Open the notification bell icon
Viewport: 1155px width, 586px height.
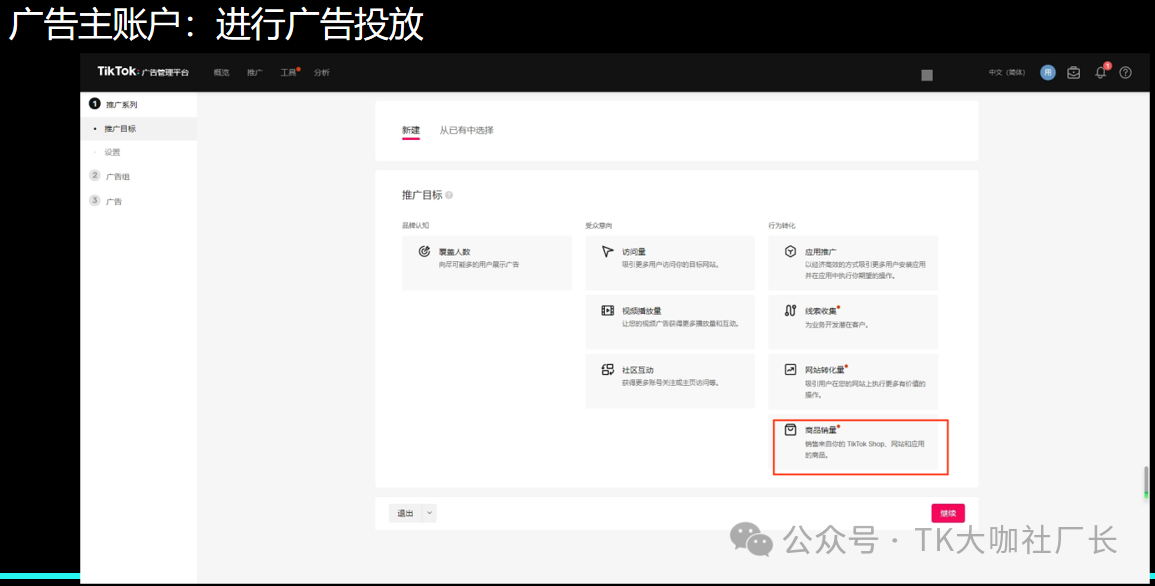click(1100, 72)
